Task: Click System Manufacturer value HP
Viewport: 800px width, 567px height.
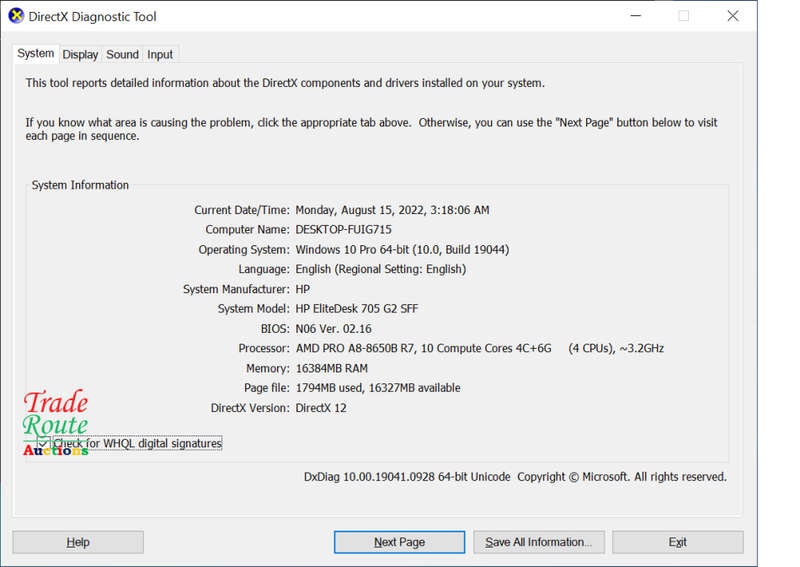Action: pyautogui.click(x=303, y=289)
